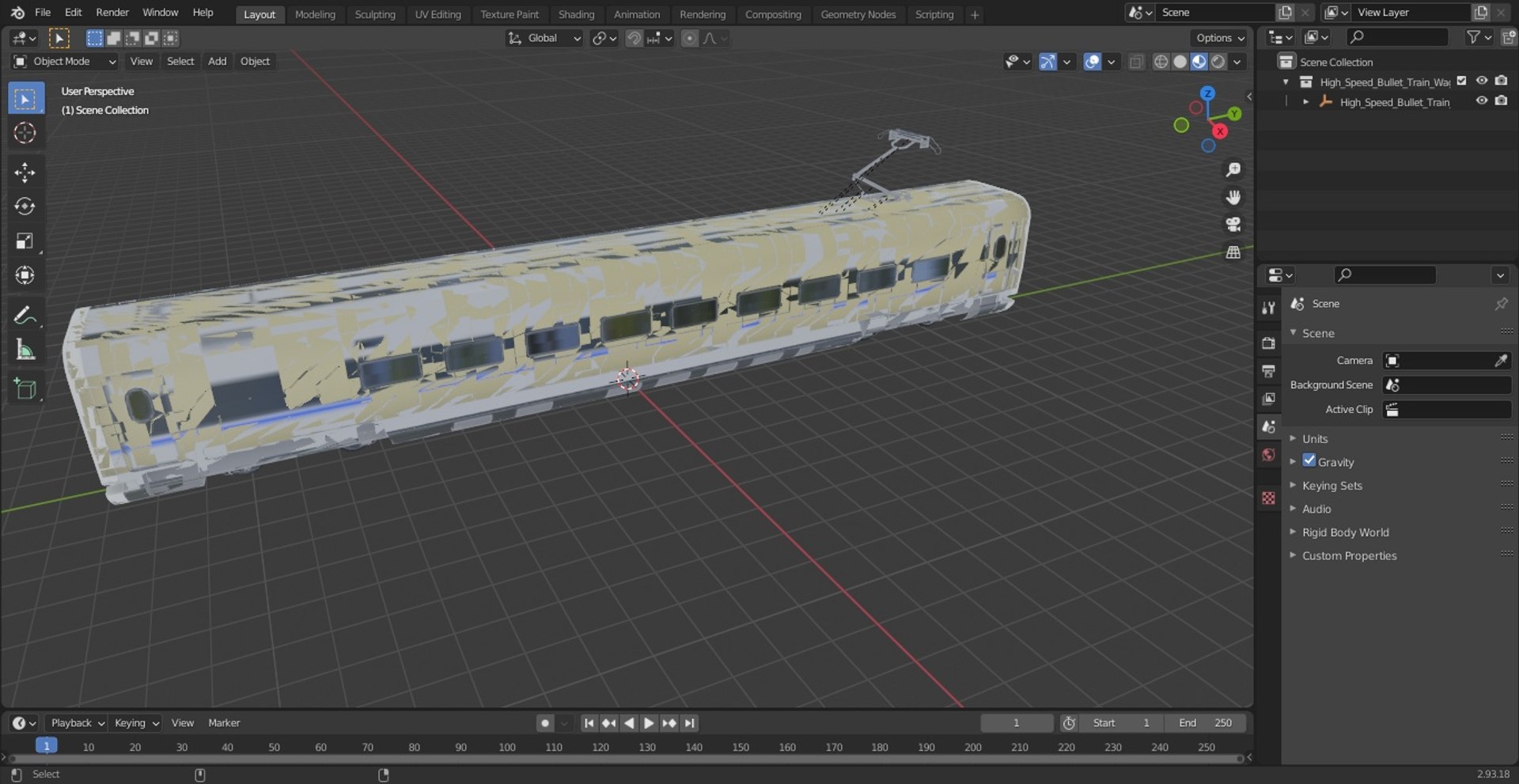1519x784 pixels.
Task: Toggle X-ray mode
Action: coord(1136,62)
